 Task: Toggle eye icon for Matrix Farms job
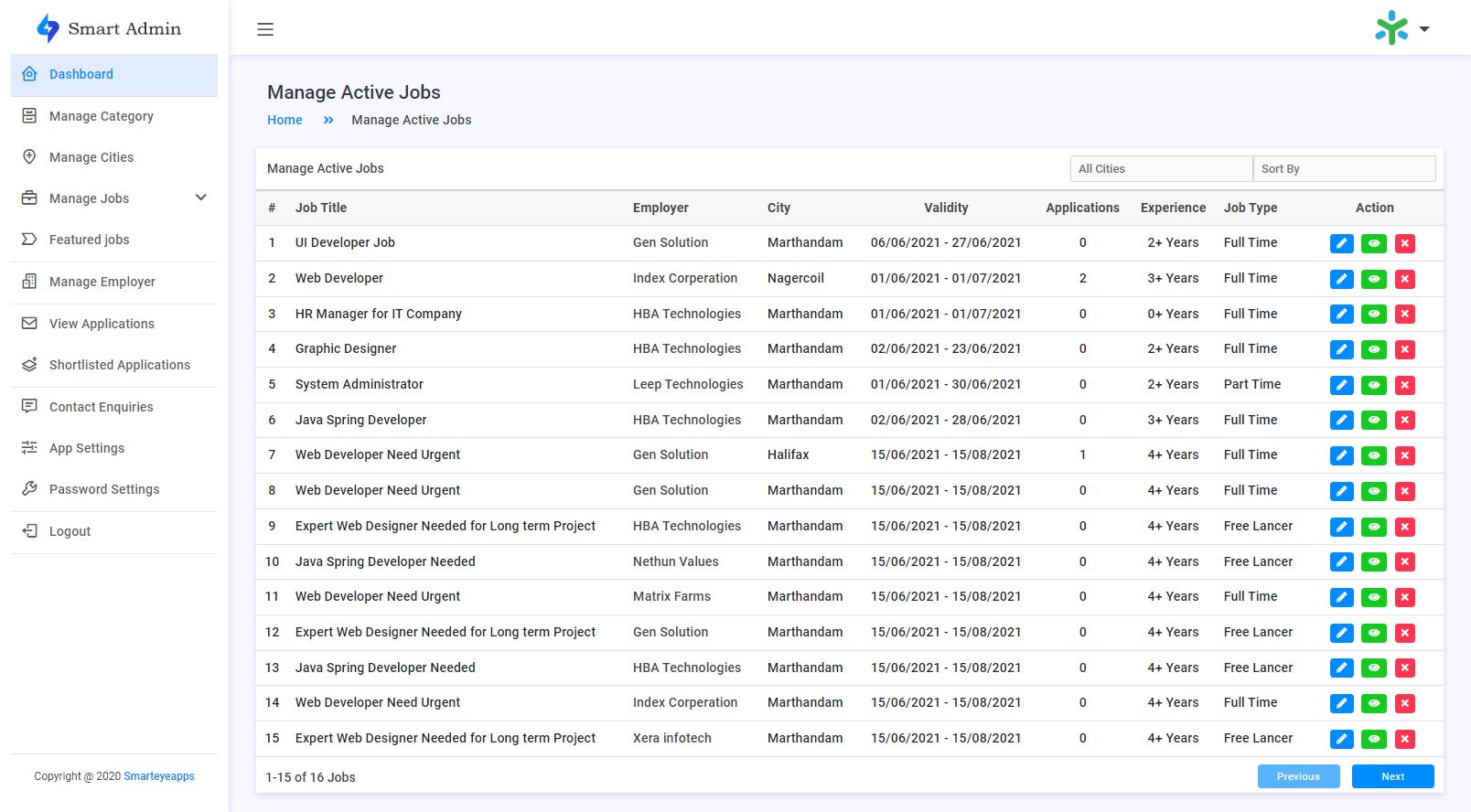[x=1373, y=597]
